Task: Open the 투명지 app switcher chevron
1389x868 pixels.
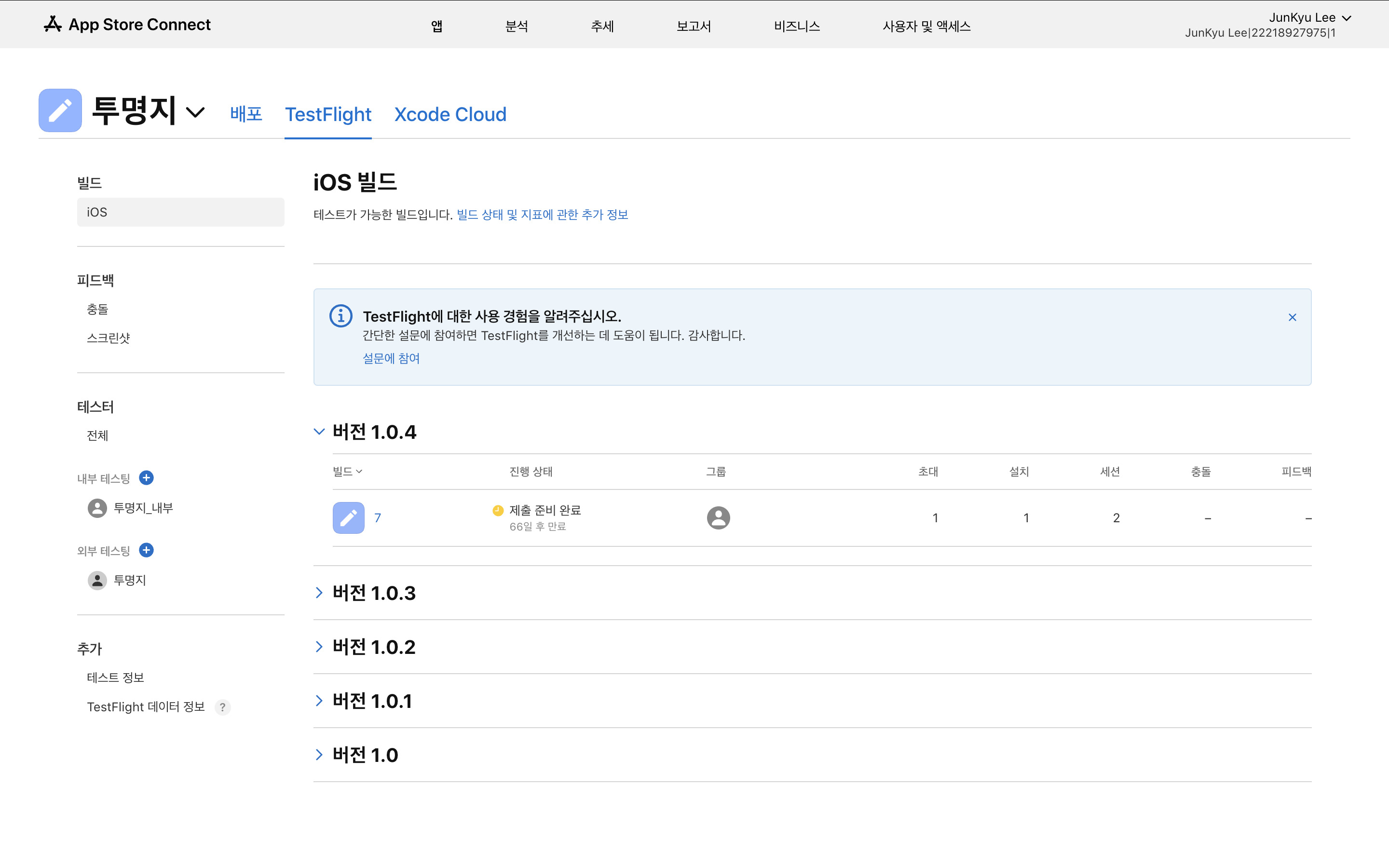Action: tap(195, 112)
